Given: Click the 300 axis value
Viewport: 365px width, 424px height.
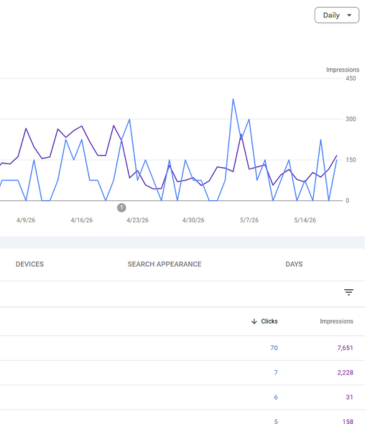Looking at the screenshot, I should pyautogui.click(x=351, y=119).
